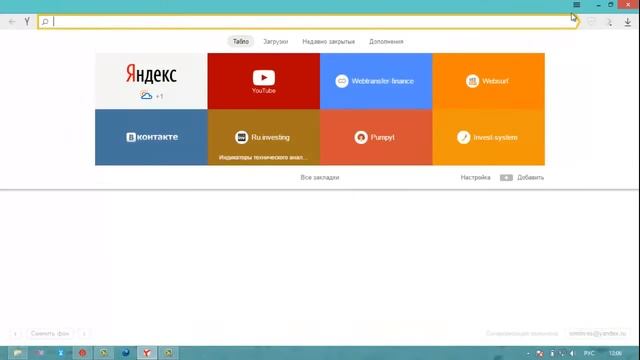Image resolution: width=640 pixels, height=360 pixels.
Task: Click previous background arrow
Action: click(x=15, y=333)
